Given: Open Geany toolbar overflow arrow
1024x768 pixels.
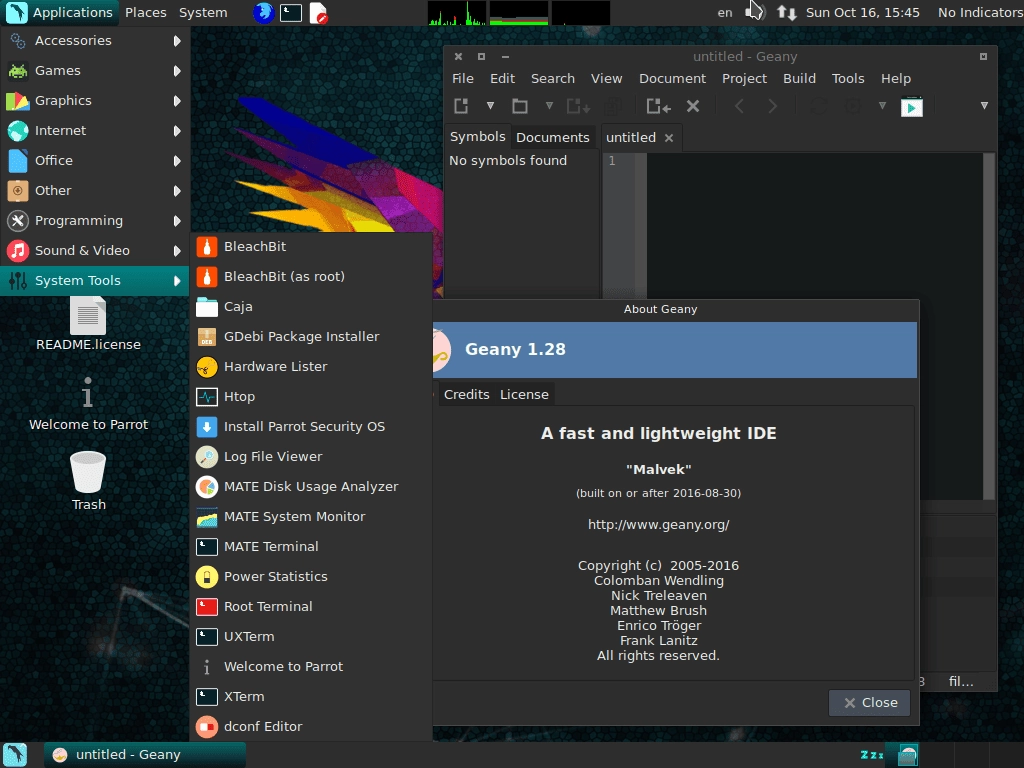Looking at the screenshot, I should 984,106.
